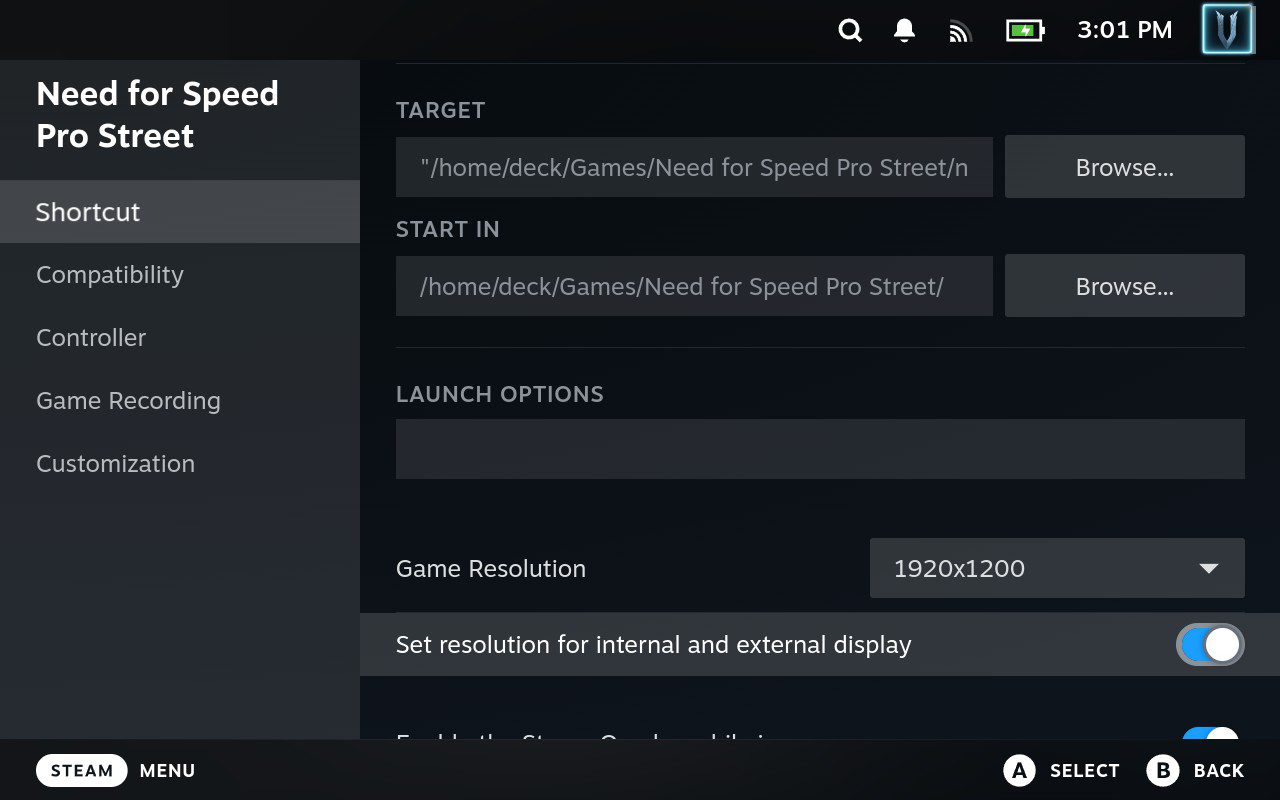
Task: Select the Shortcut section
Action: point(87,211)
